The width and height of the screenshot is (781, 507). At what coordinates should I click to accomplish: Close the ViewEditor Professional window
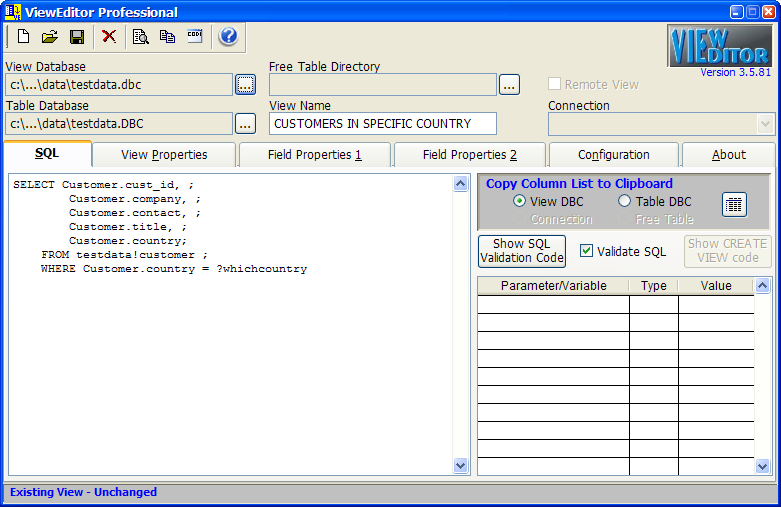(x=769, y=12)
